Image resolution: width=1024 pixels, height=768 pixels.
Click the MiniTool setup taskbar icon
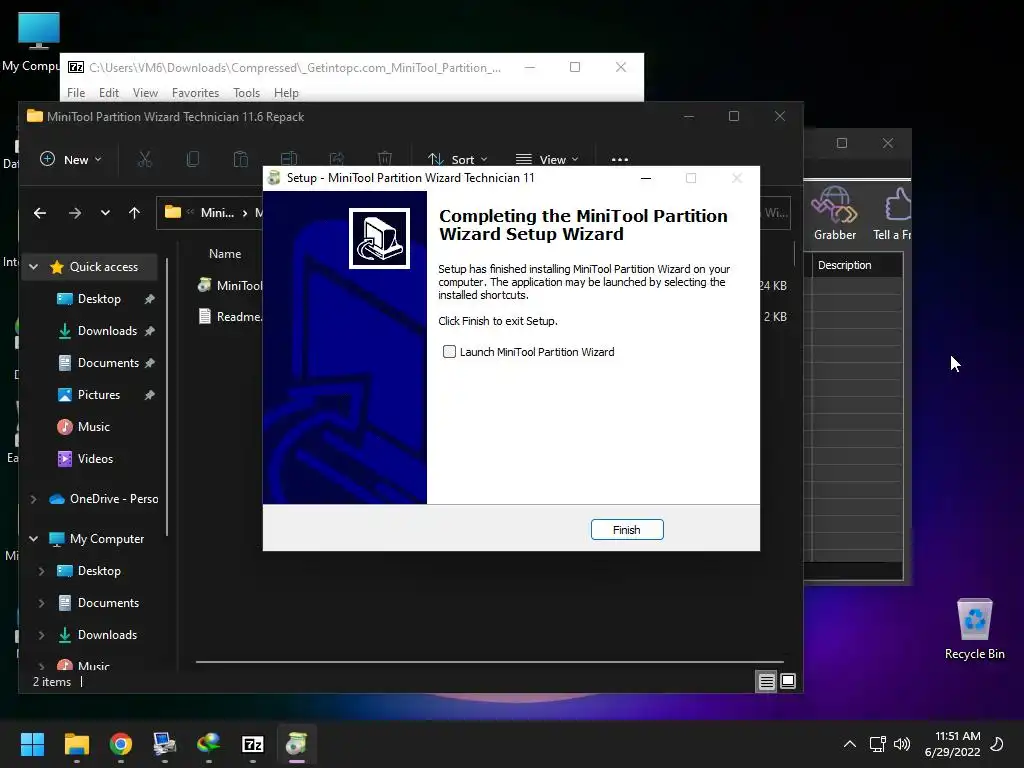tap(296, 744)
